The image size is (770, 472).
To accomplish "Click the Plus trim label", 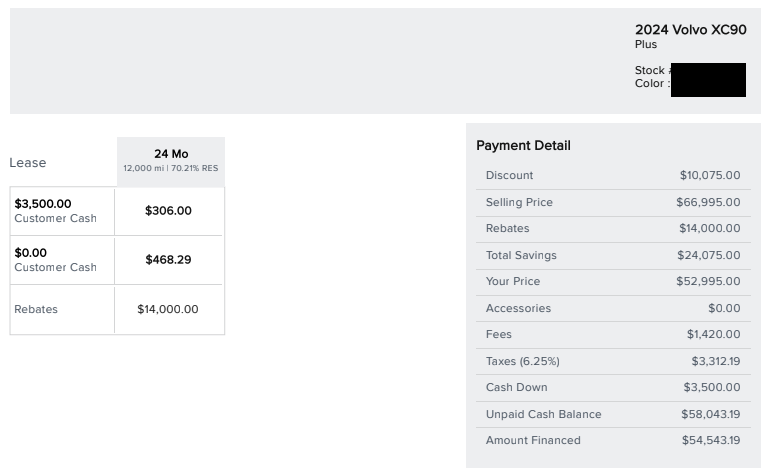I will pyautogui.click(x=646, y=44).
